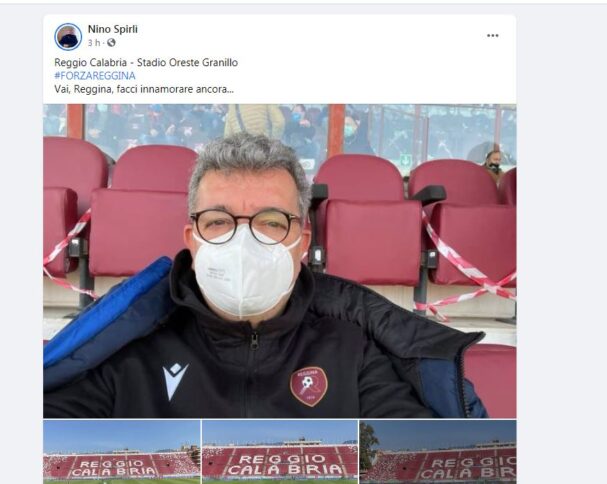Click the masked spectator in the upper right background
607x484 pixels.
(x=493, y=164)
